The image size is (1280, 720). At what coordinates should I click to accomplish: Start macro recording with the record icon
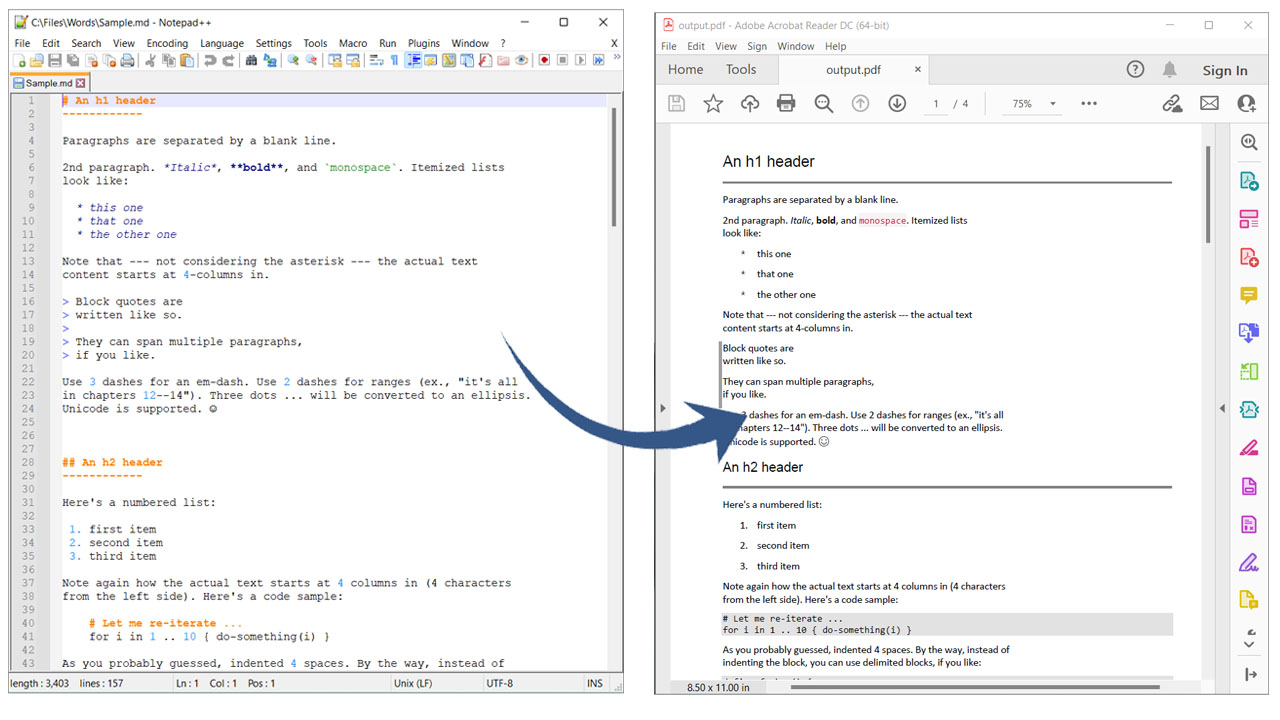pos(542,60)
